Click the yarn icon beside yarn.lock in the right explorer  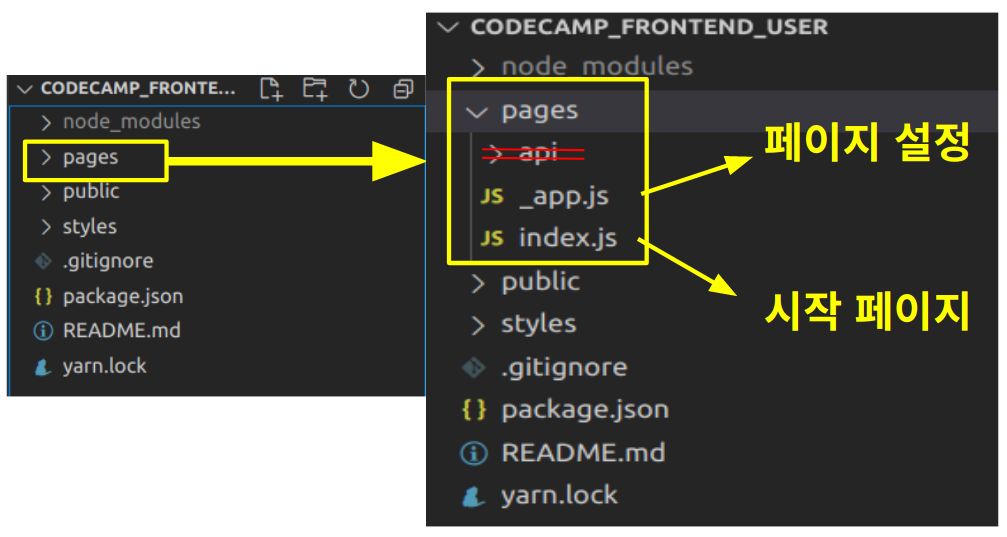click(x=474, y=496)
